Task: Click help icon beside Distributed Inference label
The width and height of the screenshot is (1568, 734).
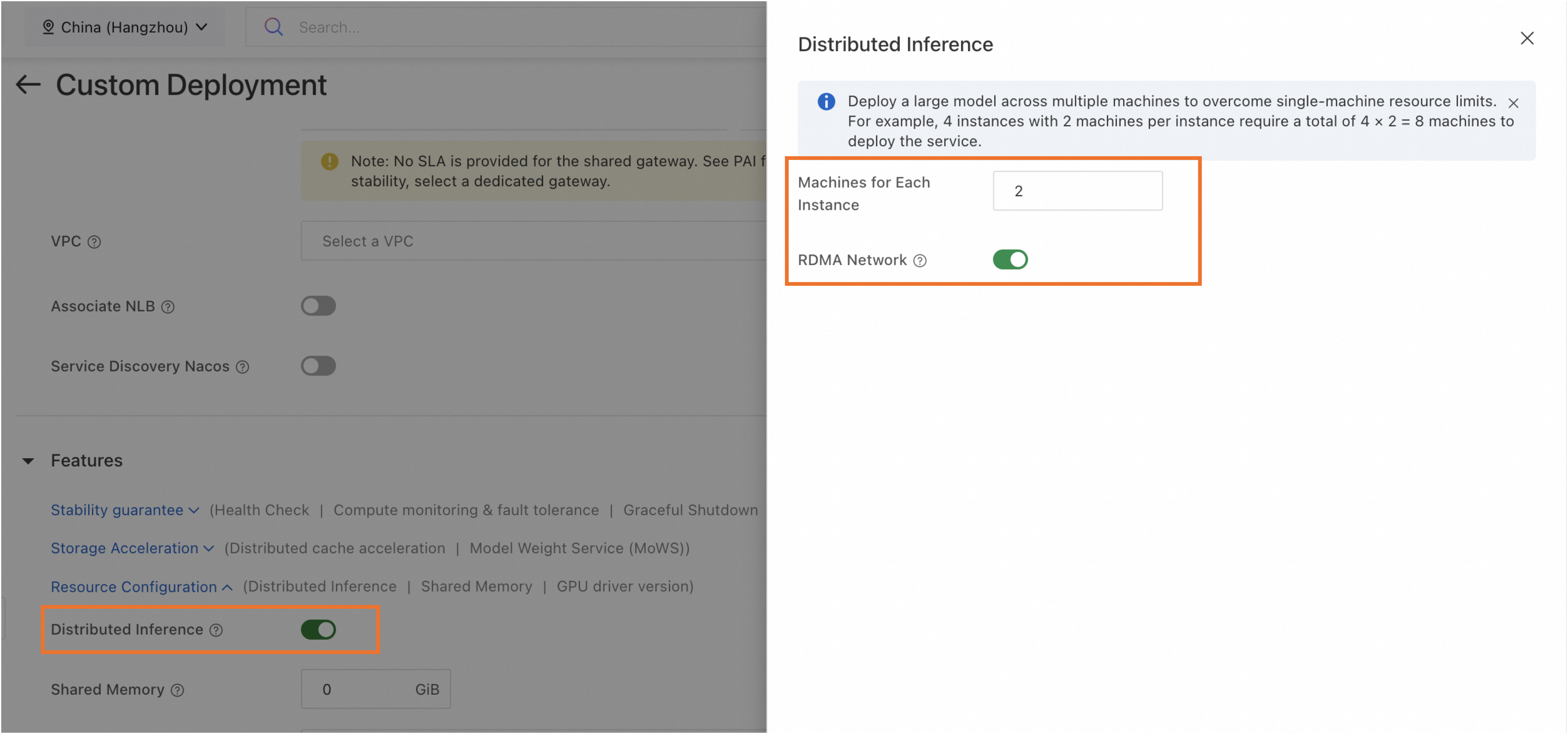Action: point(216,630)
